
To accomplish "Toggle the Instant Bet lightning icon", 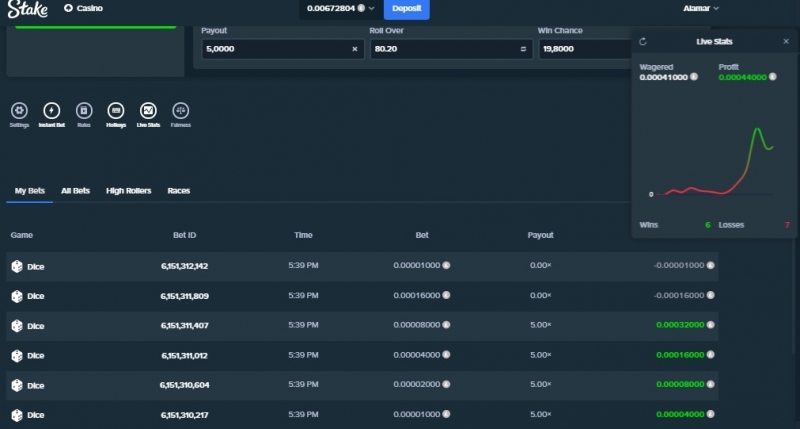I will click(52, 111).
